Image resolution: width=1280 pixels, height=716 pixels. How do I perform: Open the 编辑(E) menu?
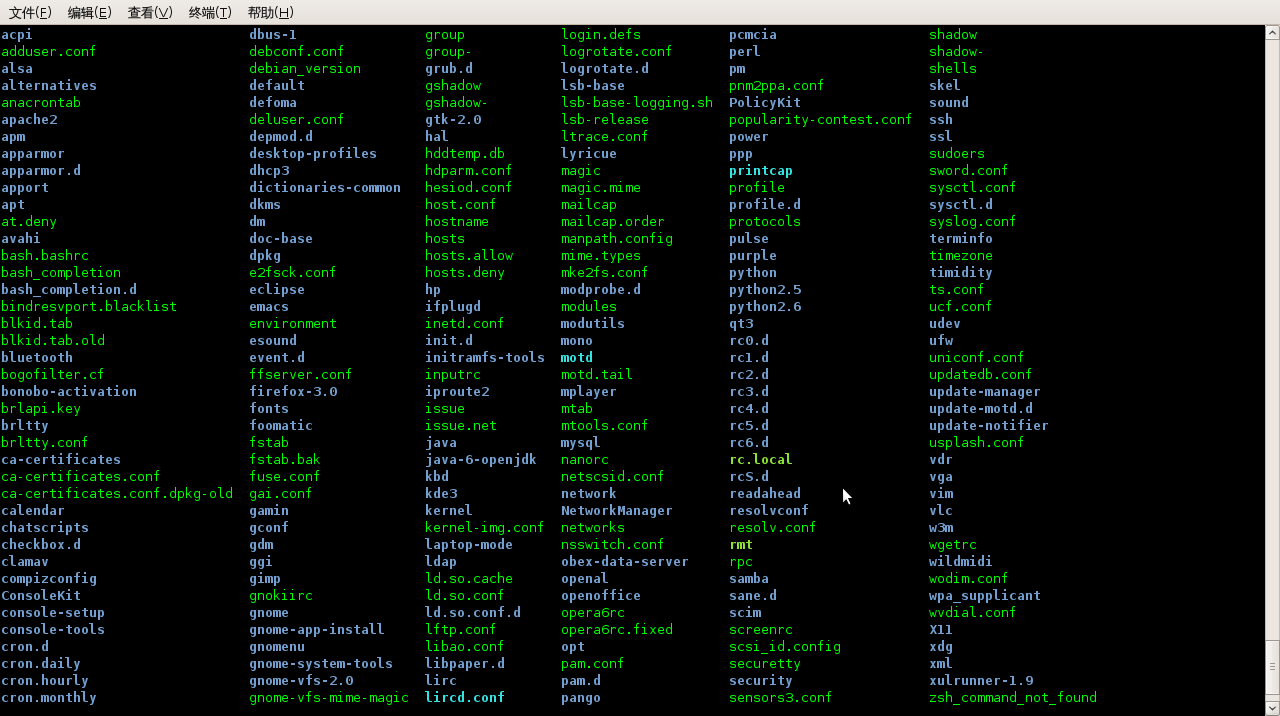point(90,12)
